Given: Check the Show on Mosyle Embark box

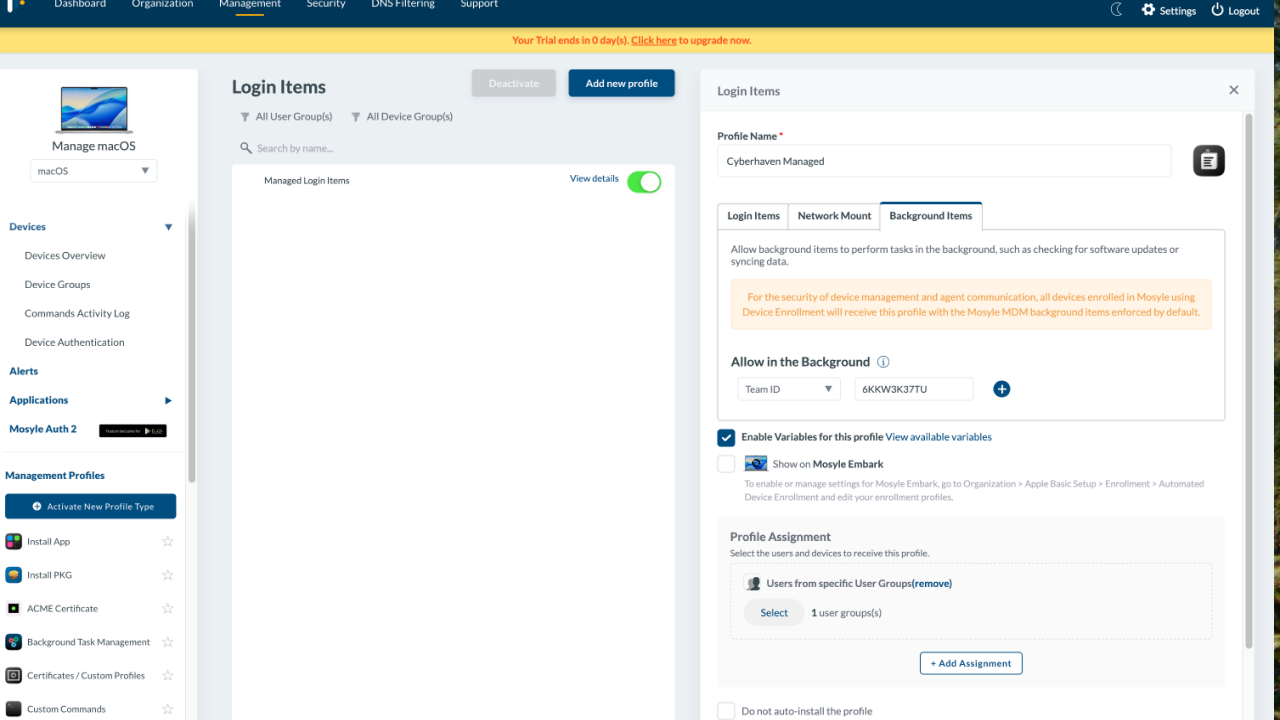Looking at the screenshot, I should (726, 464).
